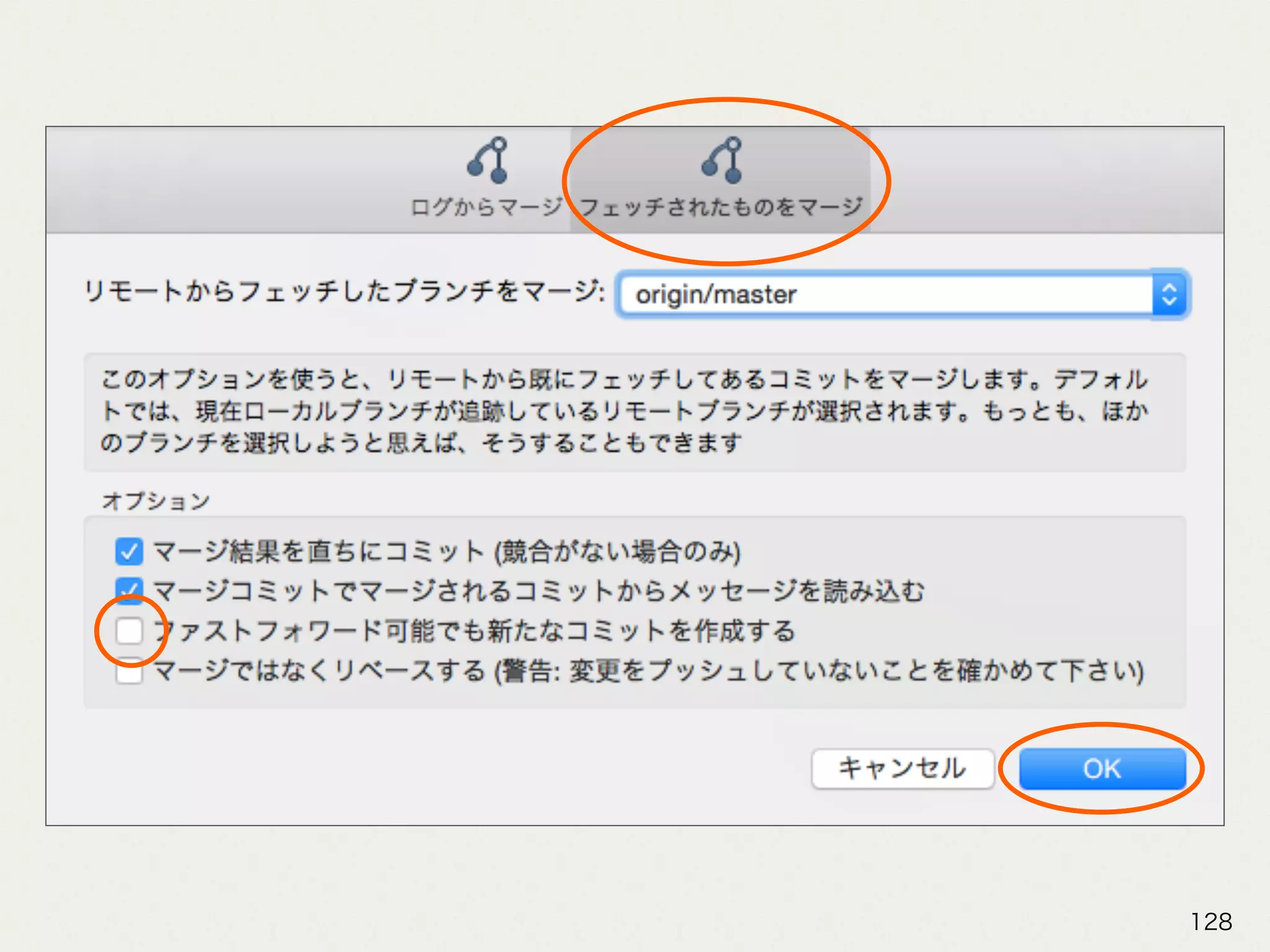The image size is (1270, 952).
Task: Confirm the merge with OK button
Action: pos(1102,769)
